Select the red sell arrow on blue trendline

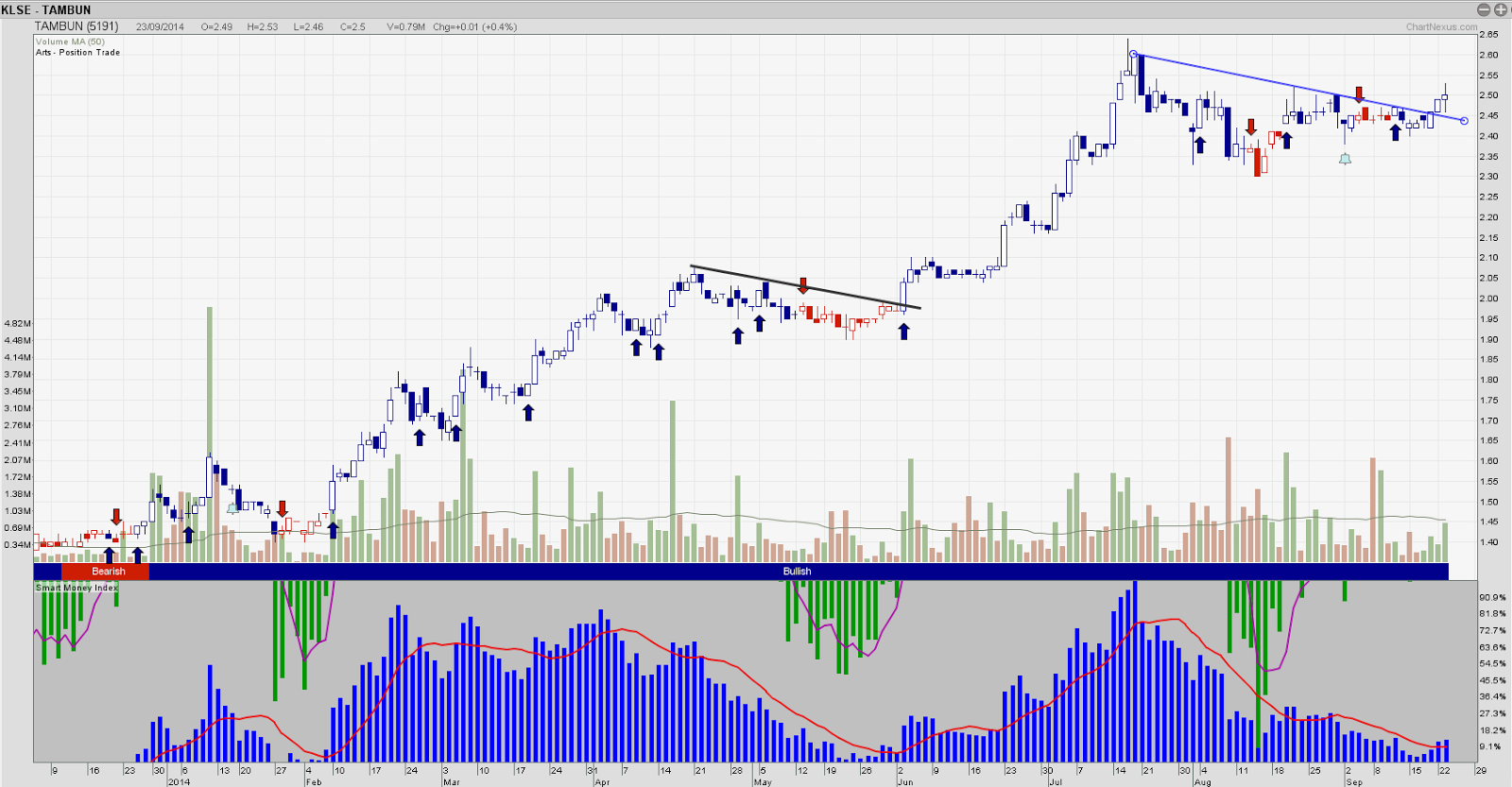tap(1360, 94)
